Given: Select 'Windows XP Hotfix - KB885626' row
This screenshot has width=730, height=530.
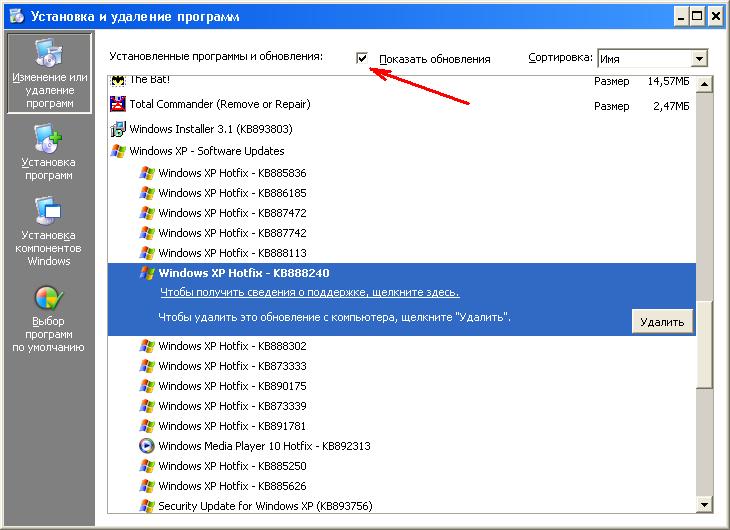Looking at the screenshot, I should click(x=232, y=486).
